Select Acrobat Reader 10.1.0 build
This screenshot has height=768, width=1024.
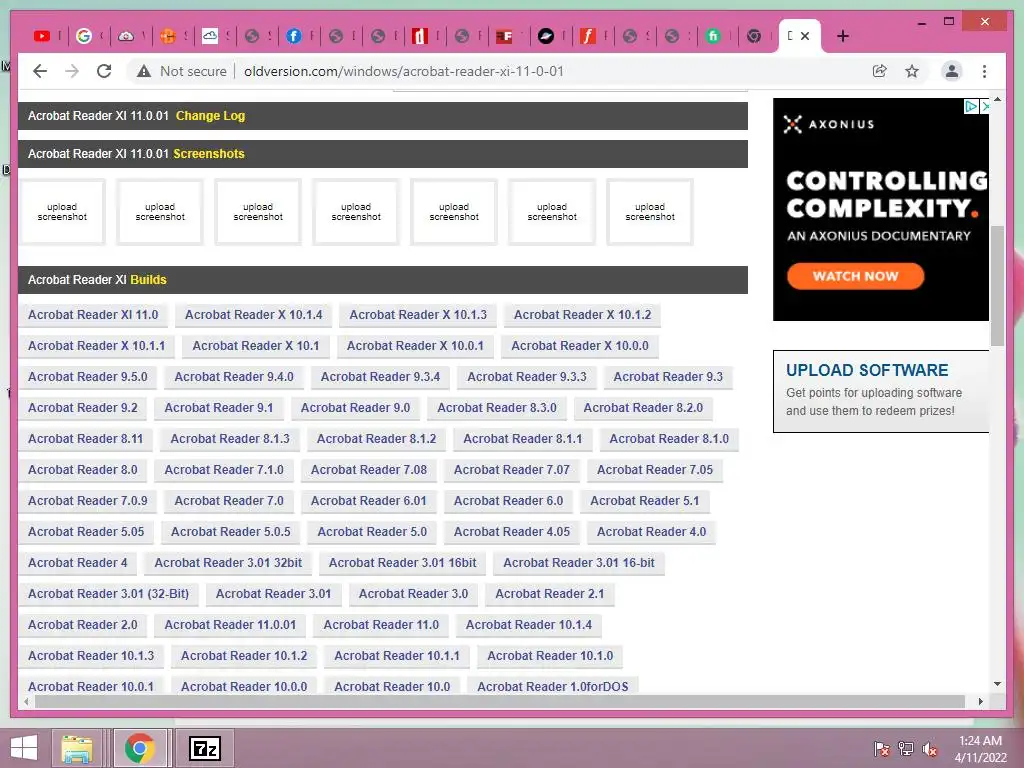[550, 656]
